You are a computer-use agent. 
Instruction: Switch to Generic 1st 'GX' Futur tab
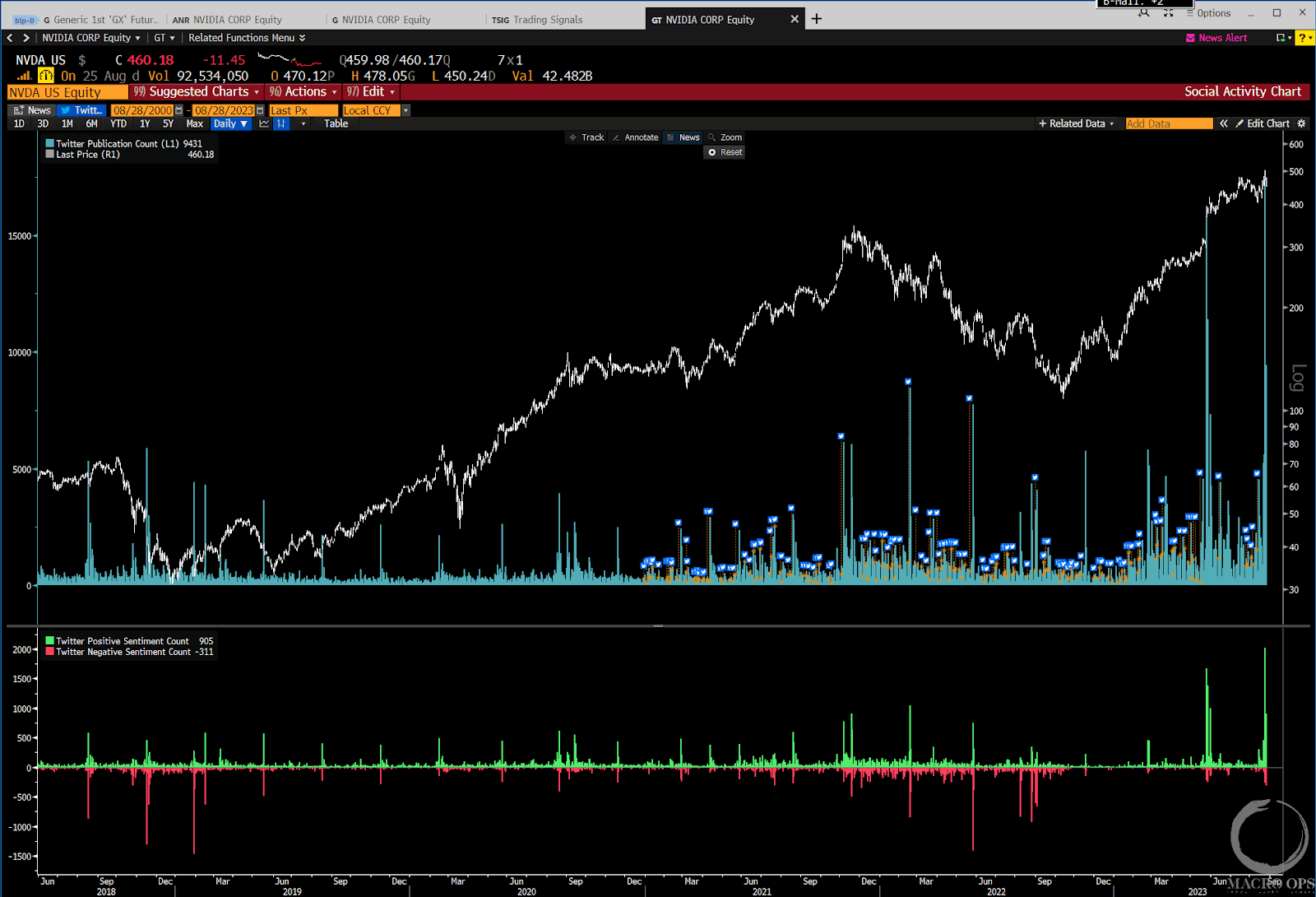[101, 20]
